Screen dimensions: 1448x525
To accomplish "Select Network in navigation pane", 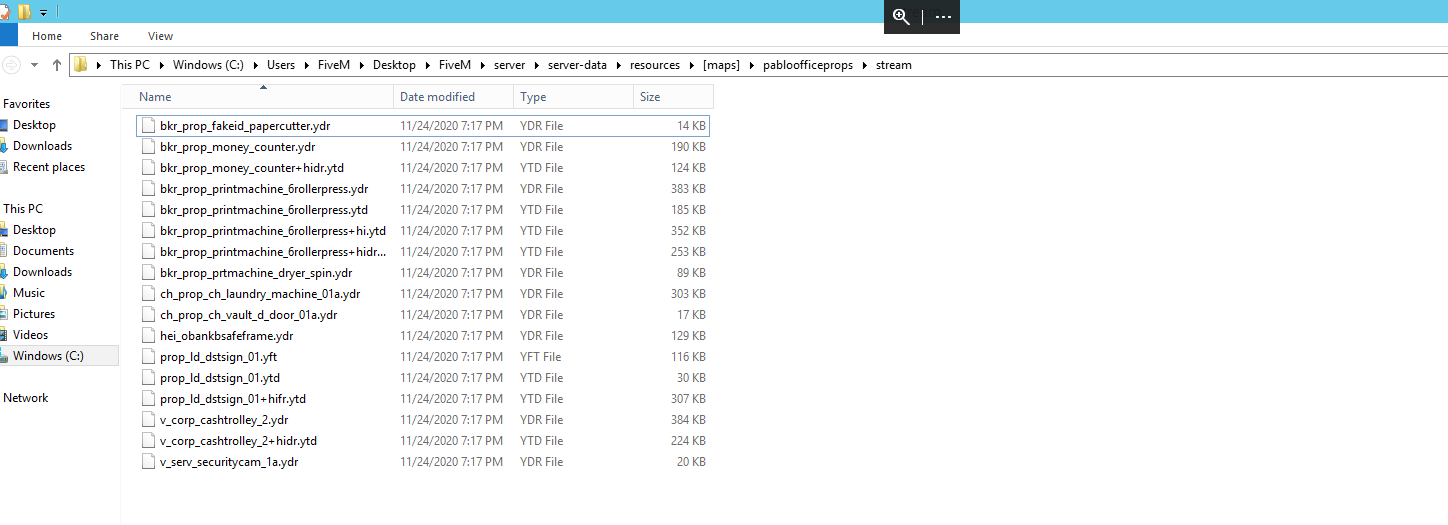I will pyautogui.click(x=26, y=398).
